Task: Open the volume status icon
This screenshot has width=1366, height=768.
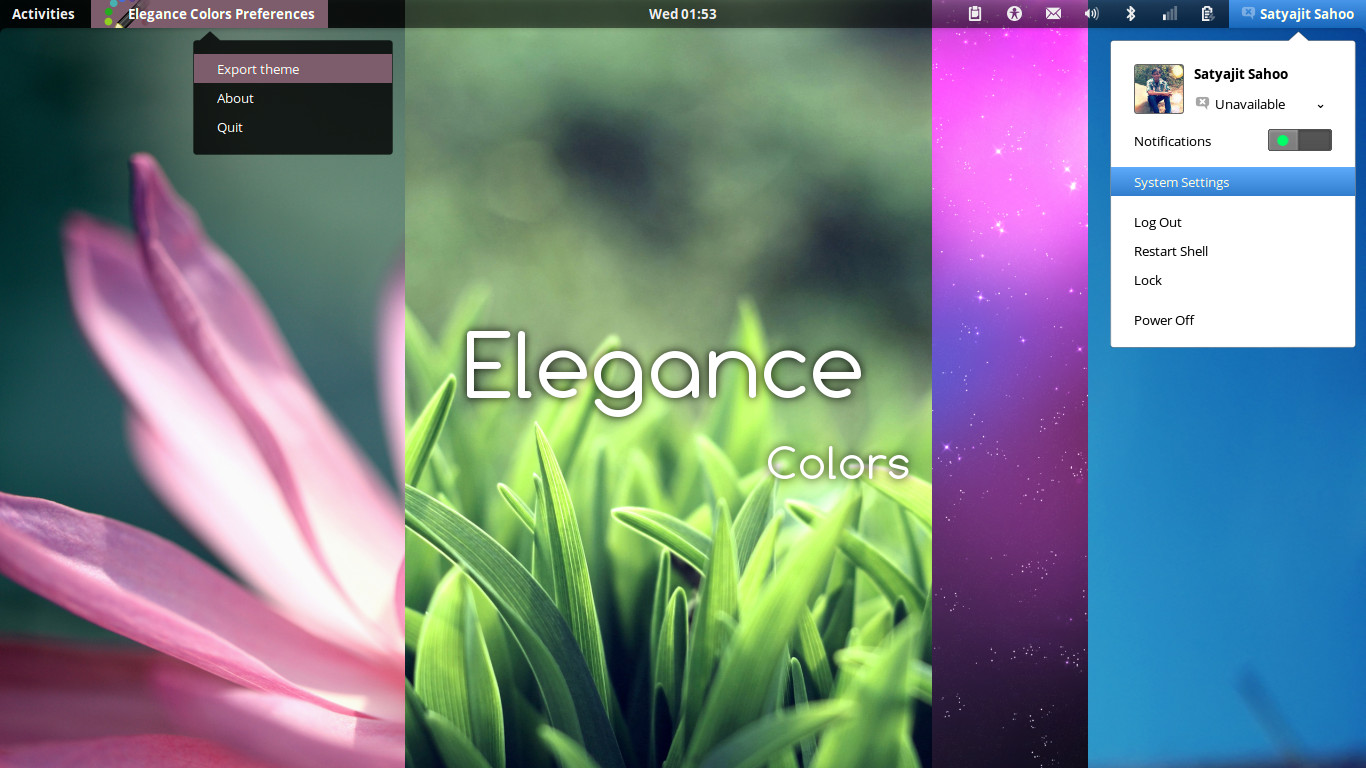Action: click(1091, 13)
